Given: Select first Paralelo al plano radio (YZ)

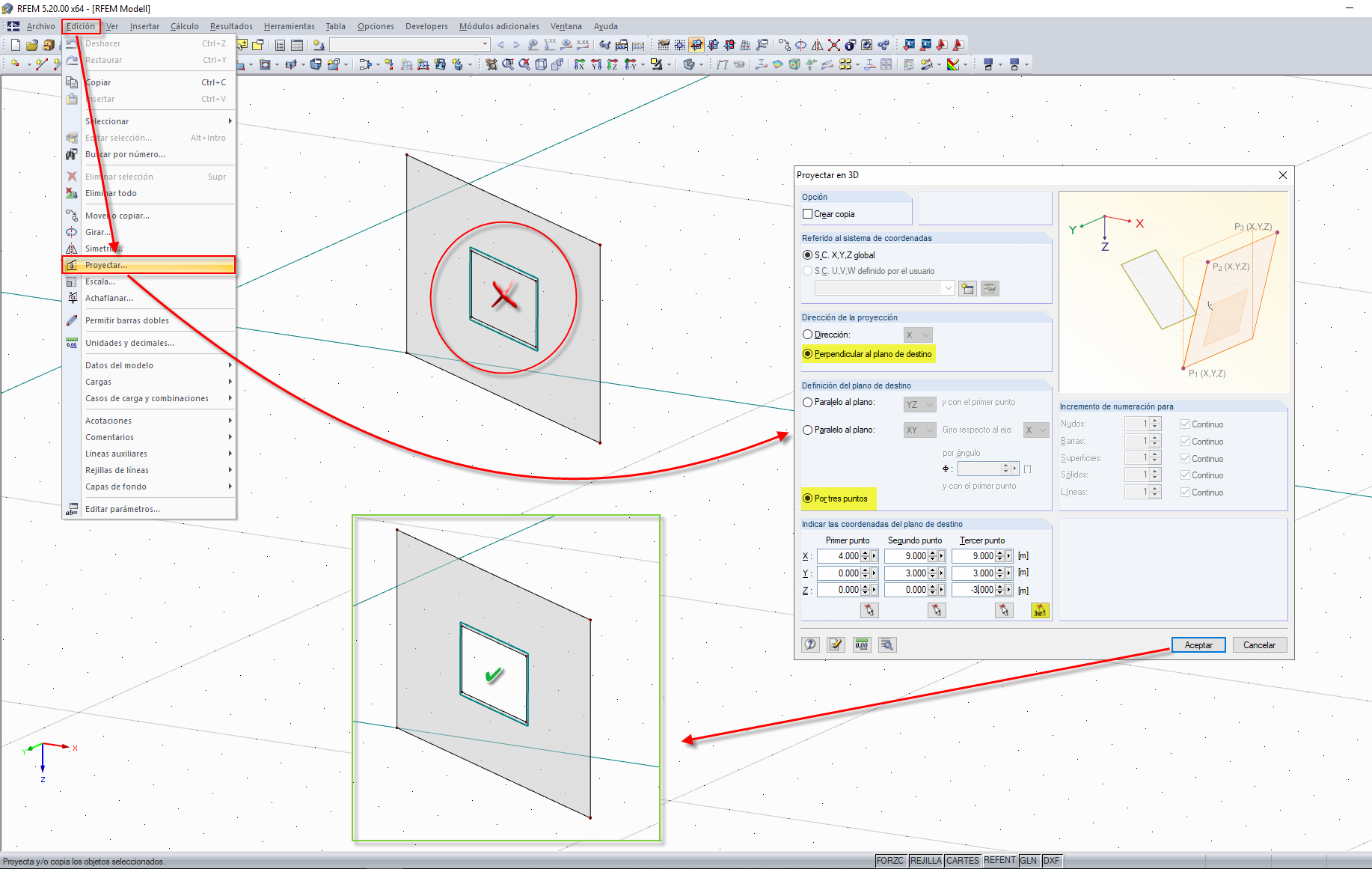Looking at the screenshot, I should 807,403.
